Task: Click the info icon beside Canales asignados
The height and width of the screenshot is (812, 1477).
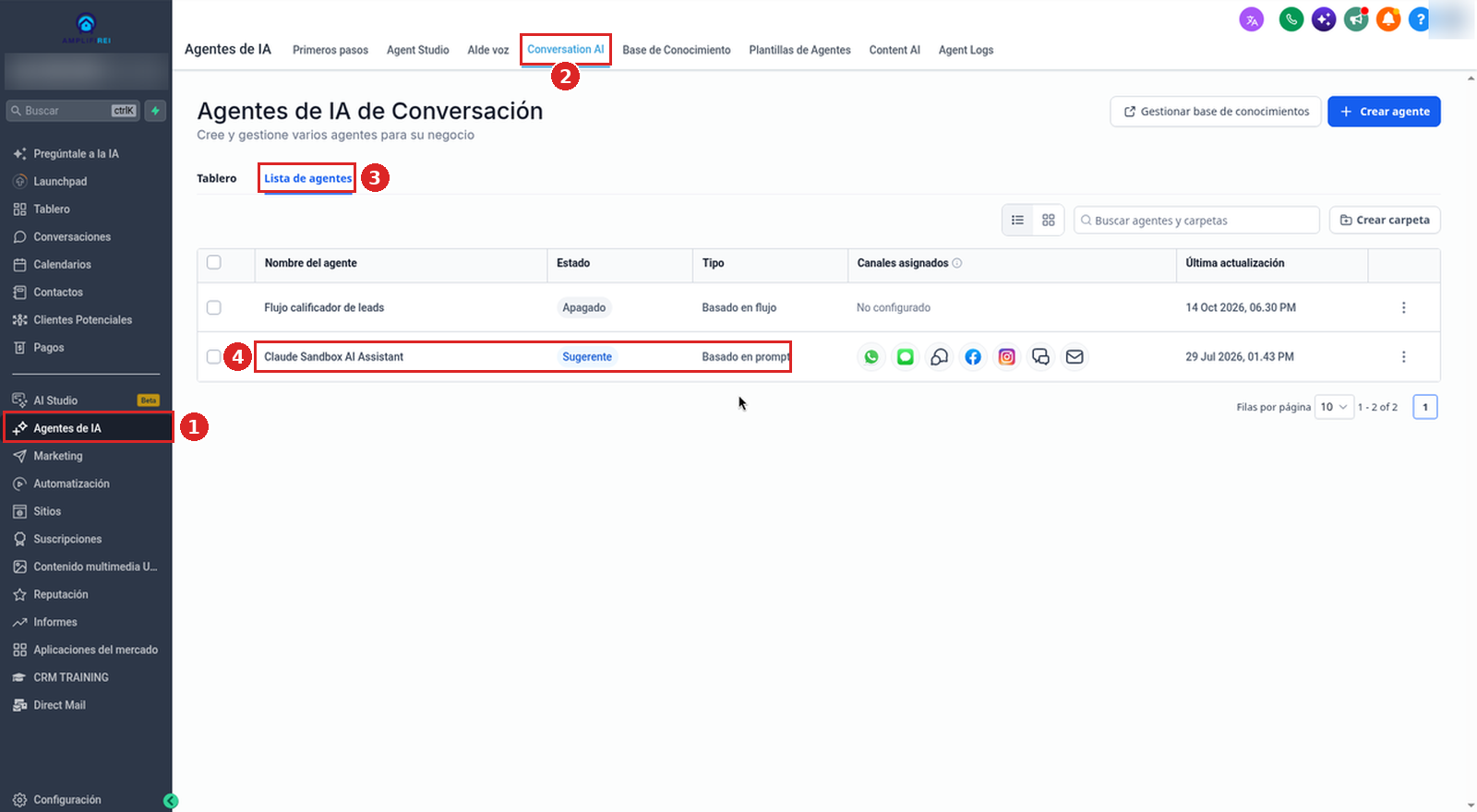Action: pos(957,263)
